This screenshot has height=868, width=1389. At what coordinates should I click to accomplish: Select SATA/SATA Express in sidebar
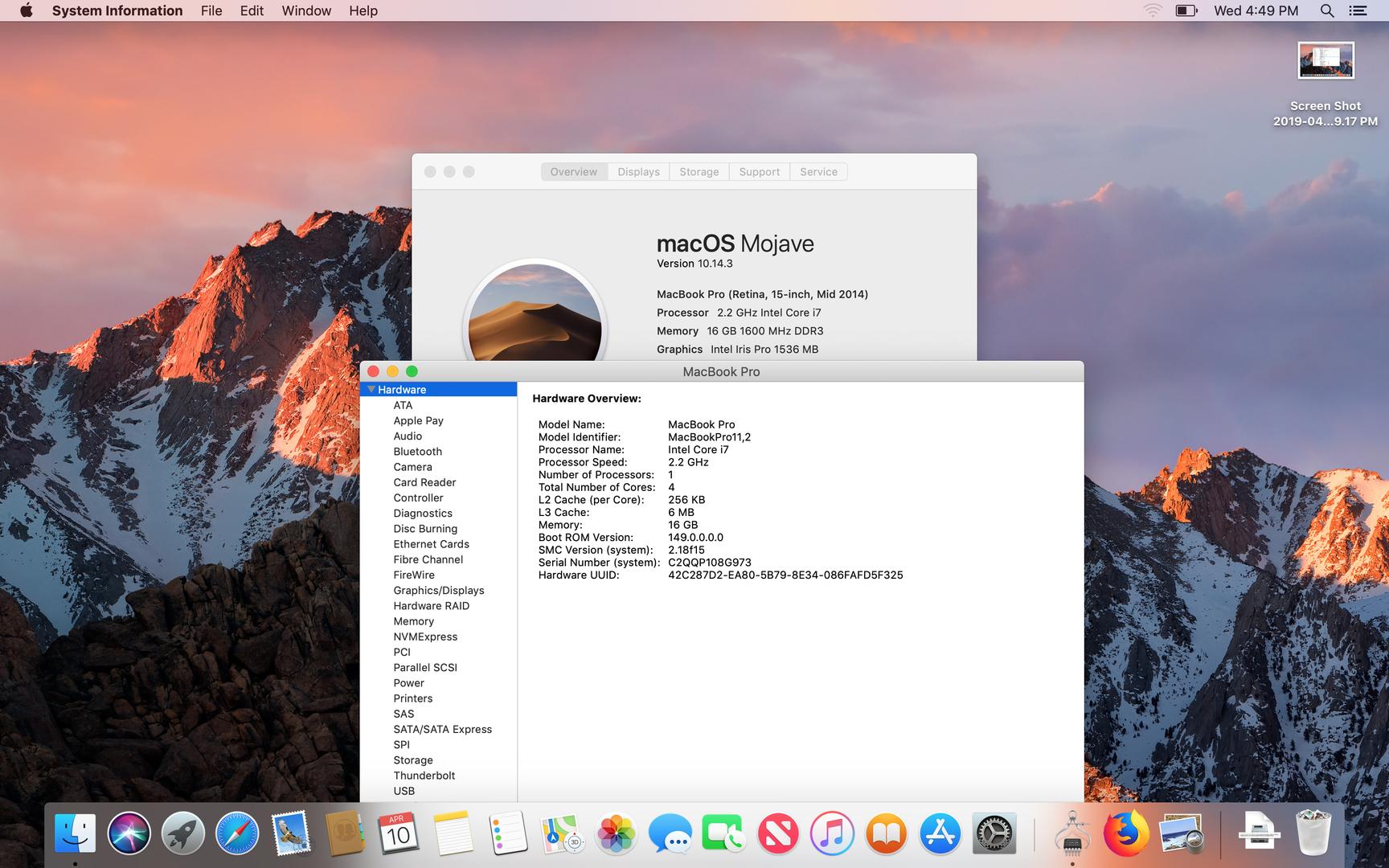click(x=442, y=729)
